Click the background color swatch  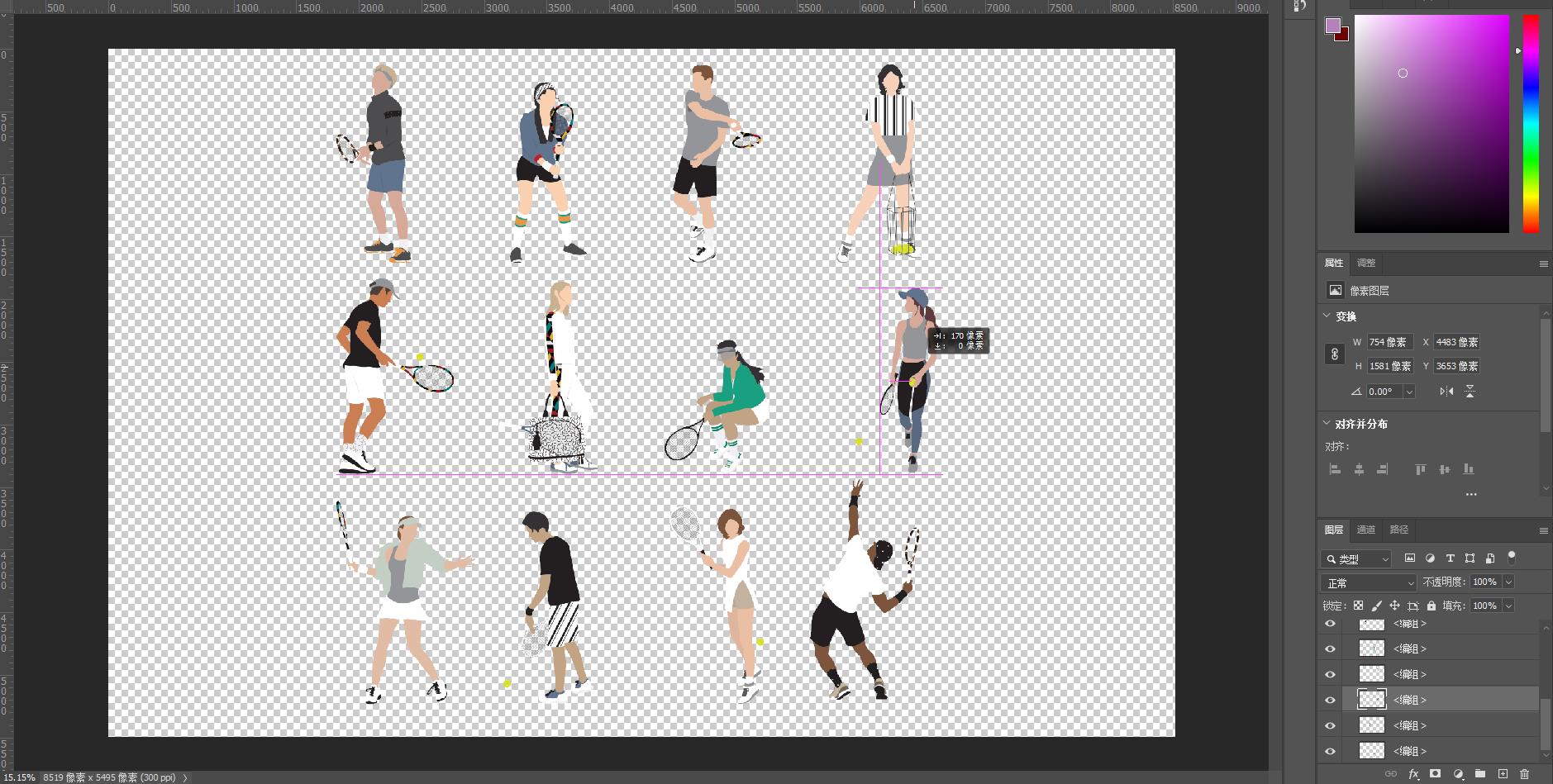1344,36
